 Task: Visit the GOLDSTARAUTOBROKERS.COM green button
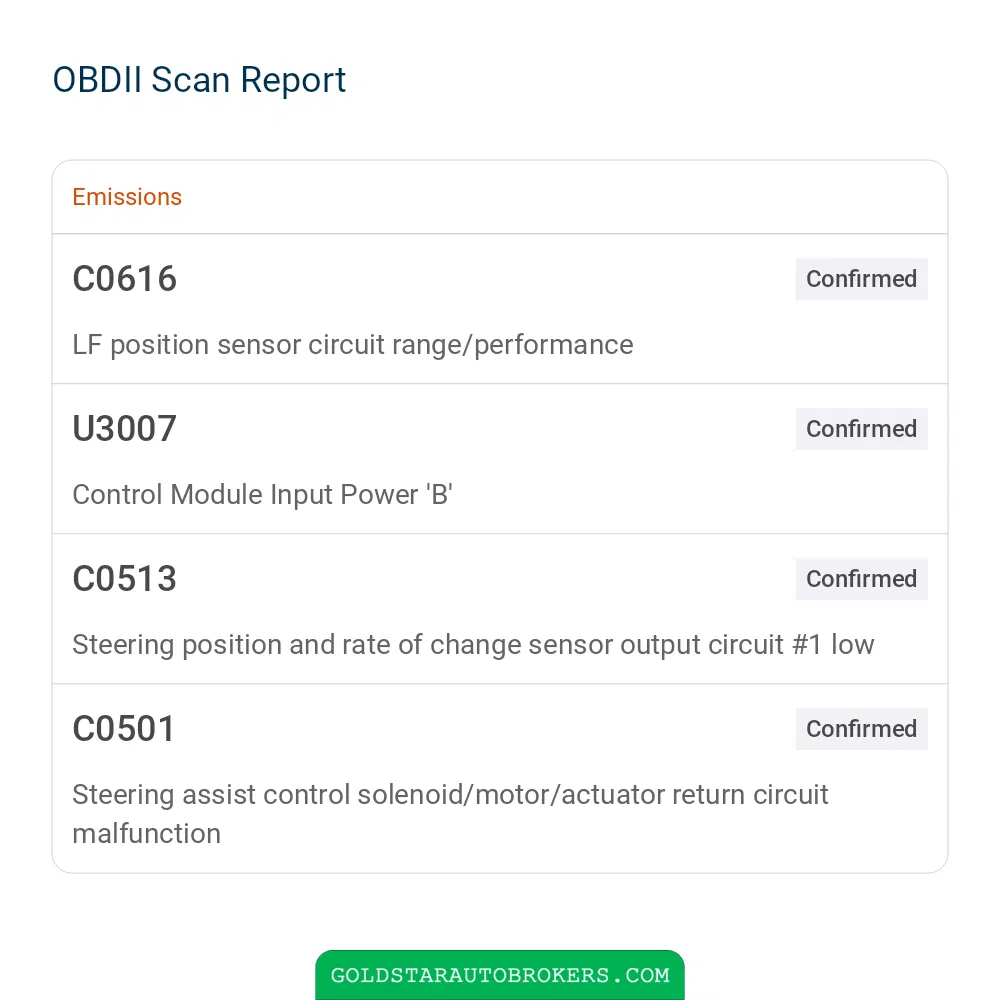[499, 975]
